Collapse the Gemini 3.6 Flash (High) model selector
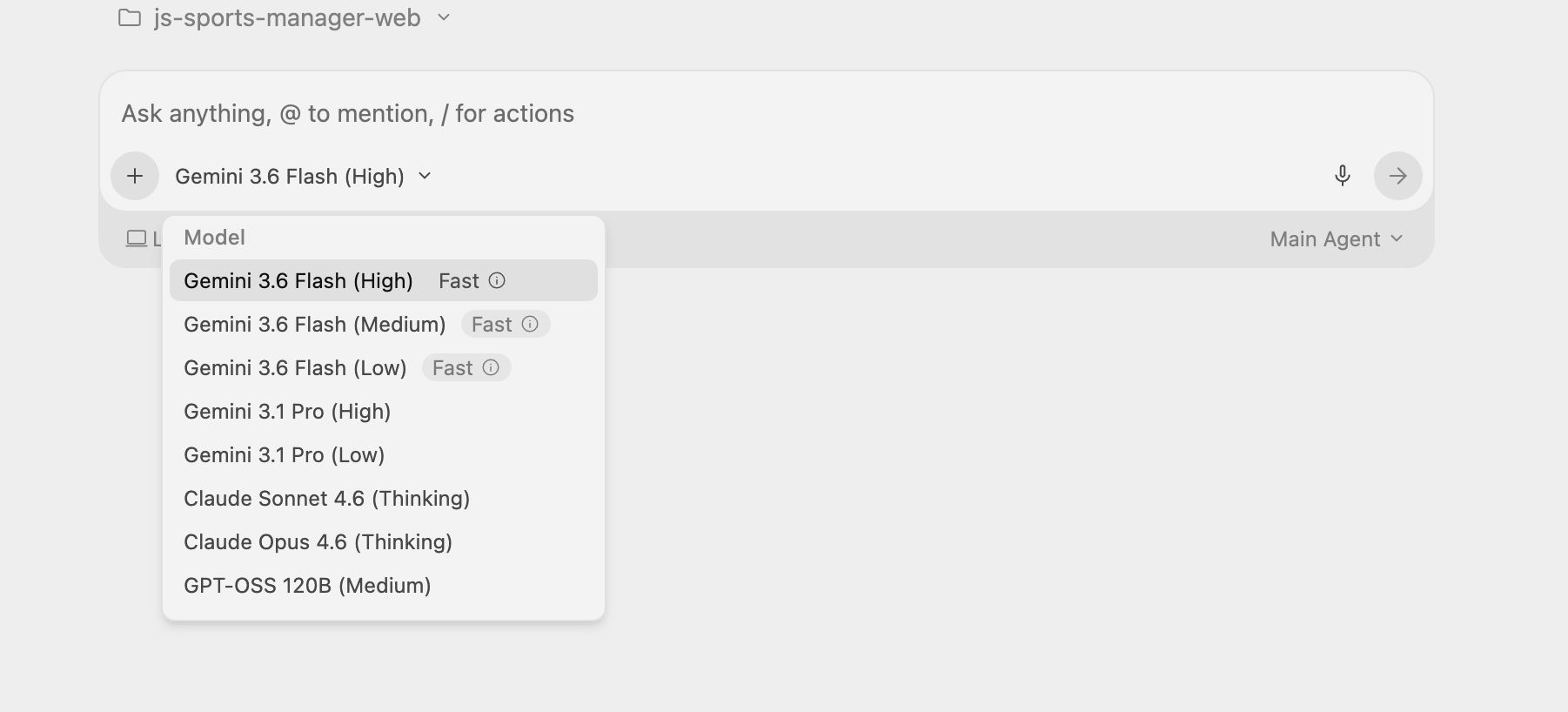 303,176
